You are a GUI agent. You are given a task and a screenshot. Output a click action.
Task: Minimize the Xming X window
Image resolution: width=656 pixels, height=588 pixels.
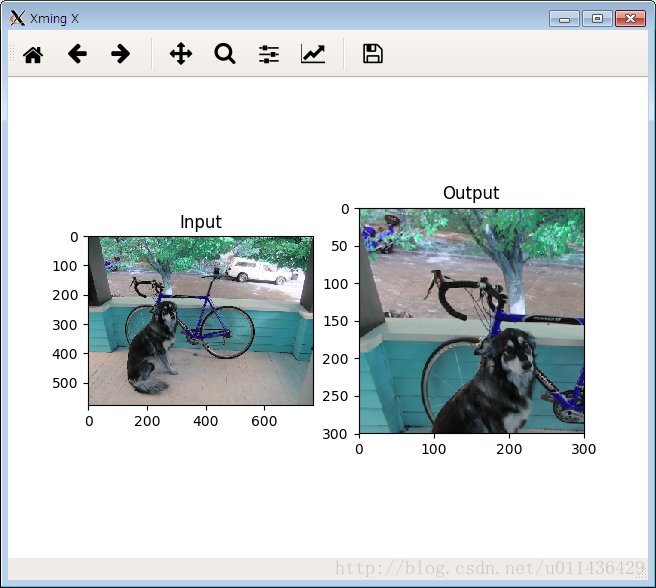tap(564, 19)
